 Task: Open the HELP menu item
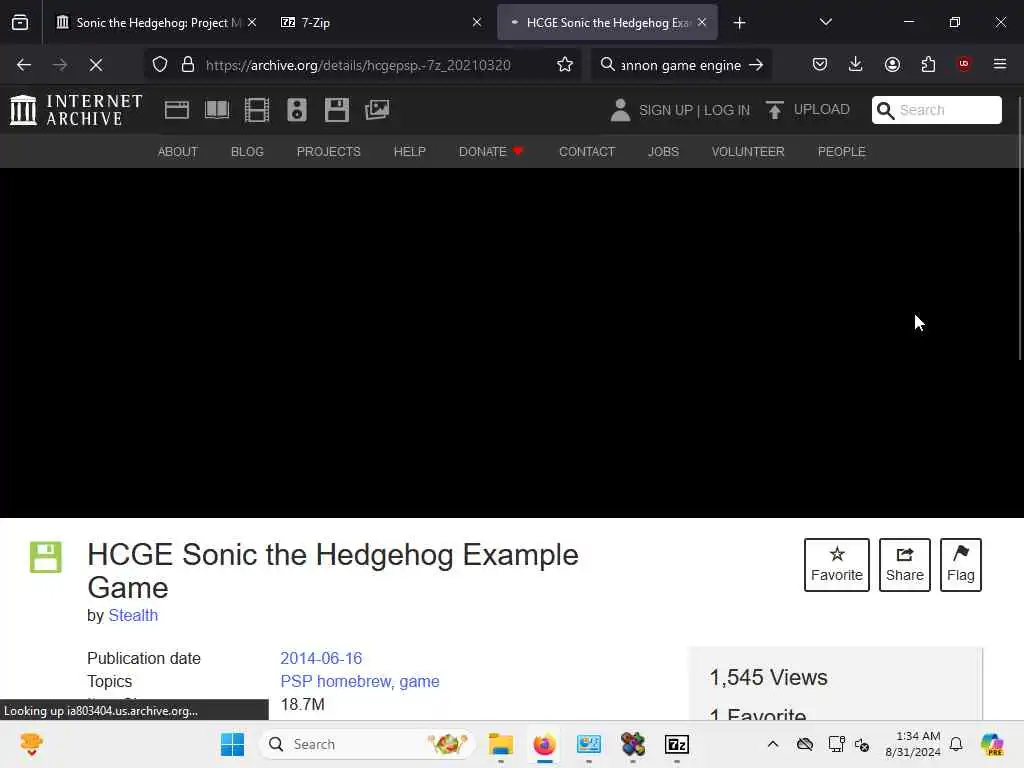(x=409, y=152)
